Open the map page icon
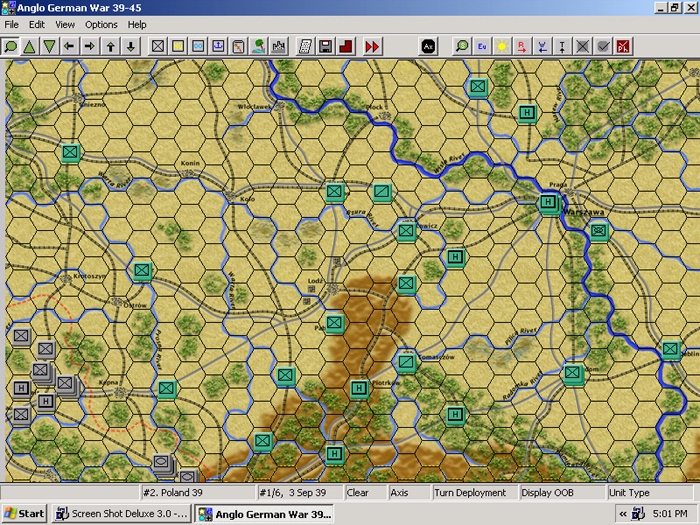 tap(238, 46)
